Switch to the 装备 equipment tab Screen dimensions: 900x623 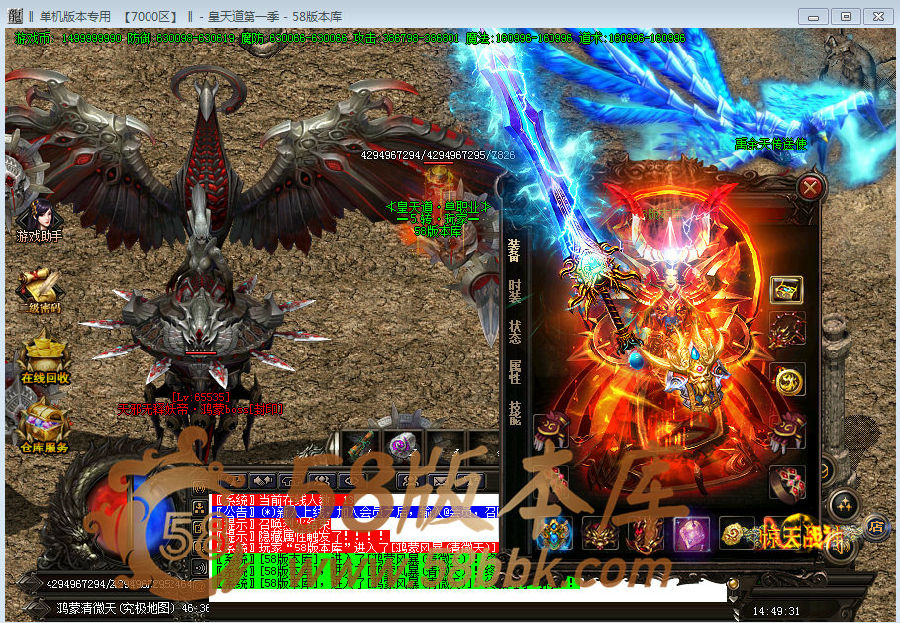[x=514, y=250]
